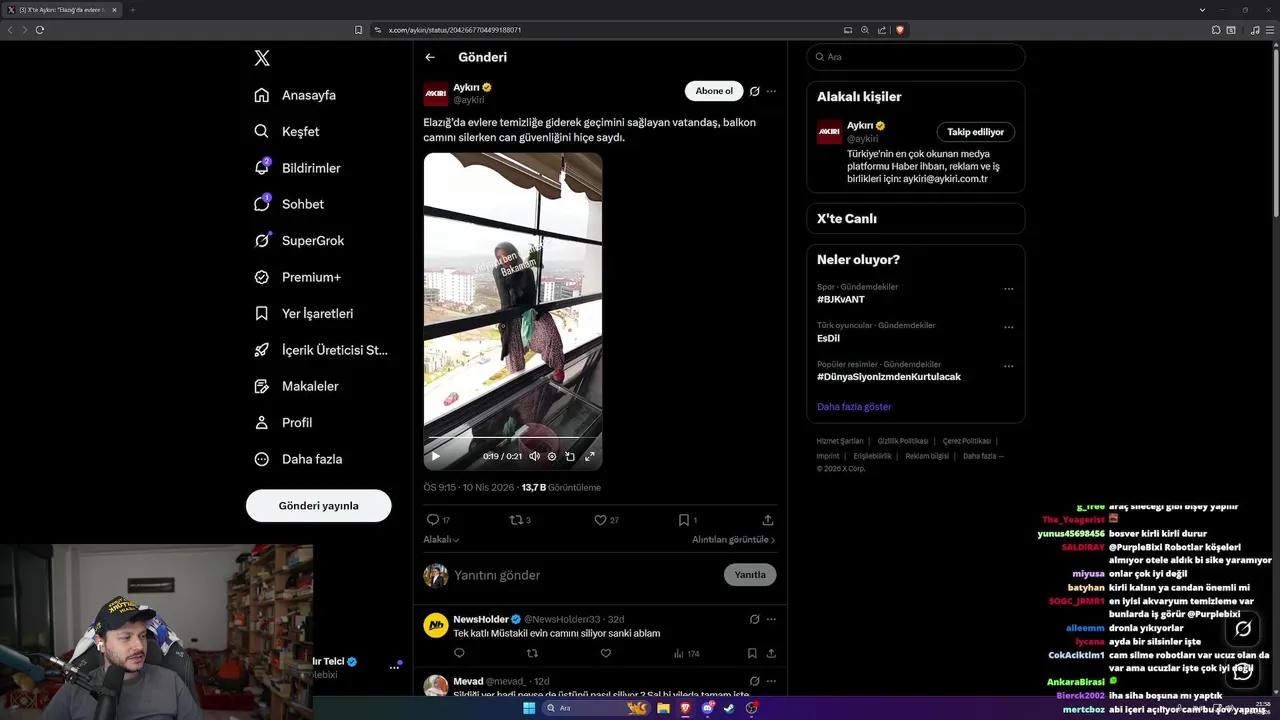Share the Aykırı post
Image resolution: width=1280 pixels, height=720 pixels.
point(768,520)
